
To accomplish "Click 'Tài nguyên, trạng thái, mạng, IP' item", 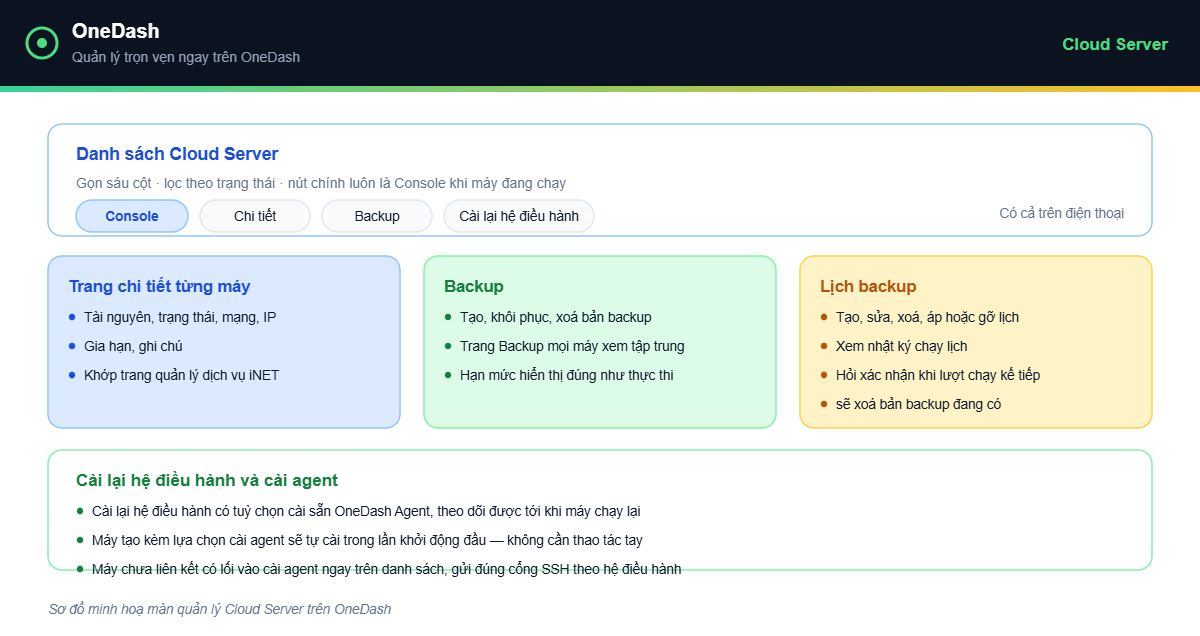I will (180, 317).
